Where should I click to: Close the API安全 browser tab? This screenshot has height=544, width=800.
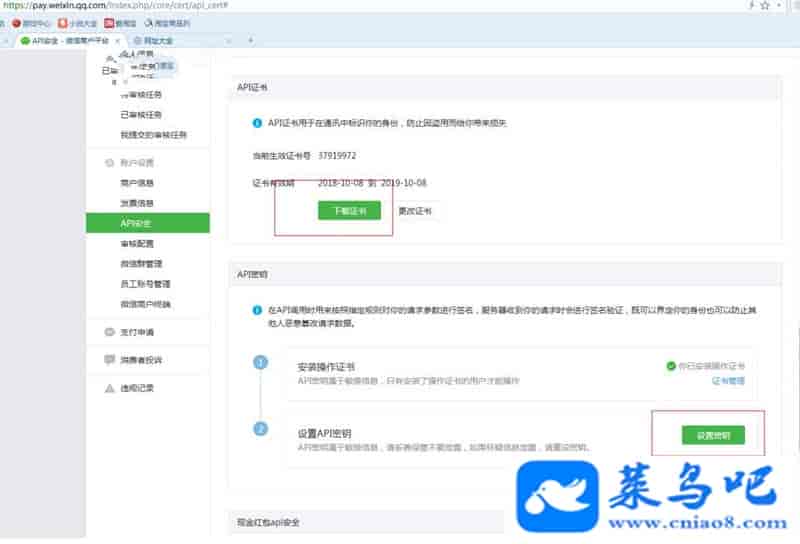click(x=119, y=40)
